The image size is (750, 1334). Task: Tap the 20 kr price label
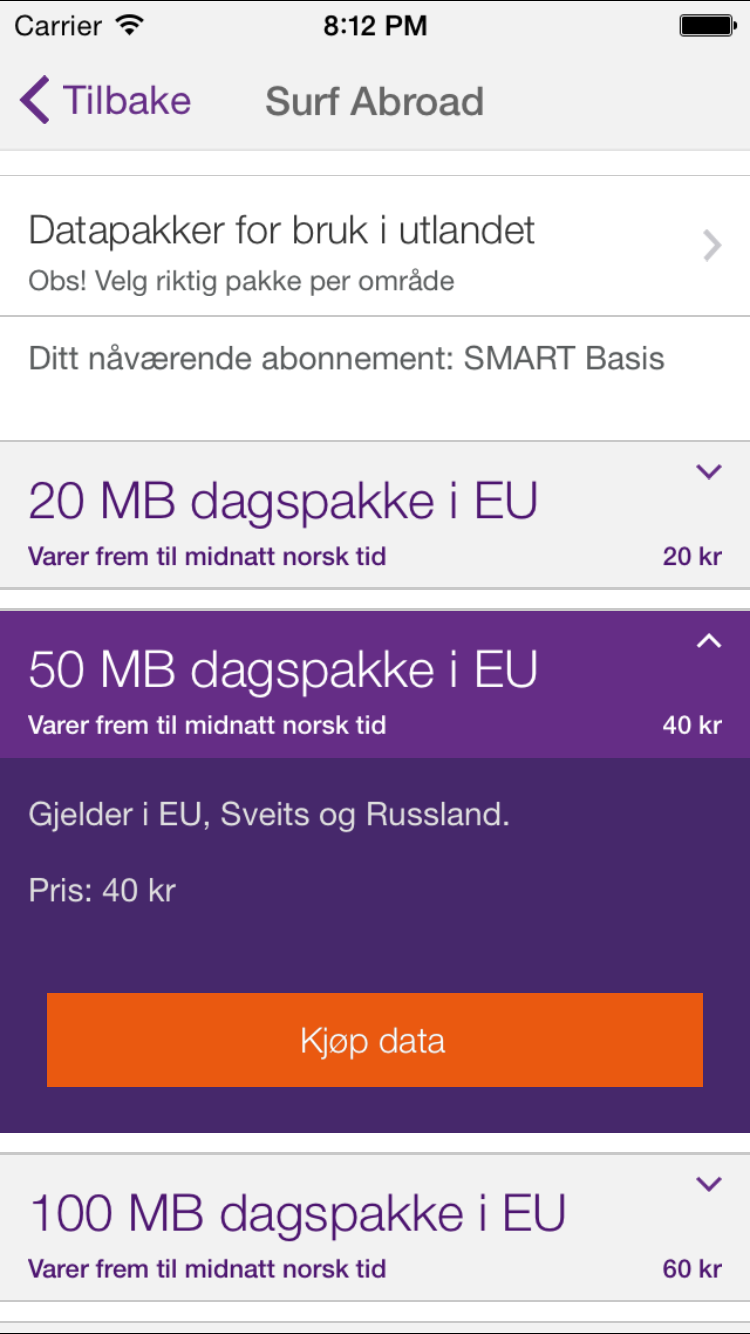tap(691, 556)
